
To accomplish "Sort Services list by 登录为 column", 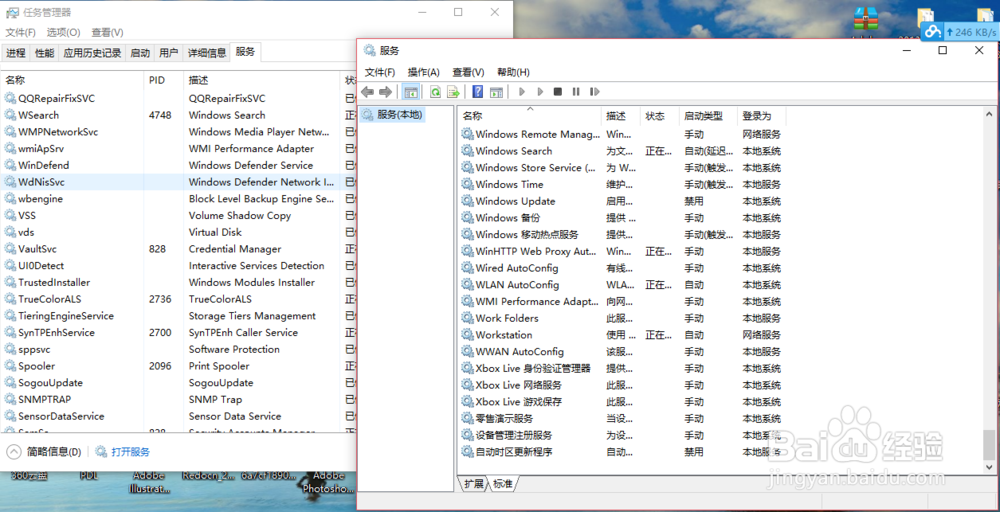I will (x=761, y=116).
